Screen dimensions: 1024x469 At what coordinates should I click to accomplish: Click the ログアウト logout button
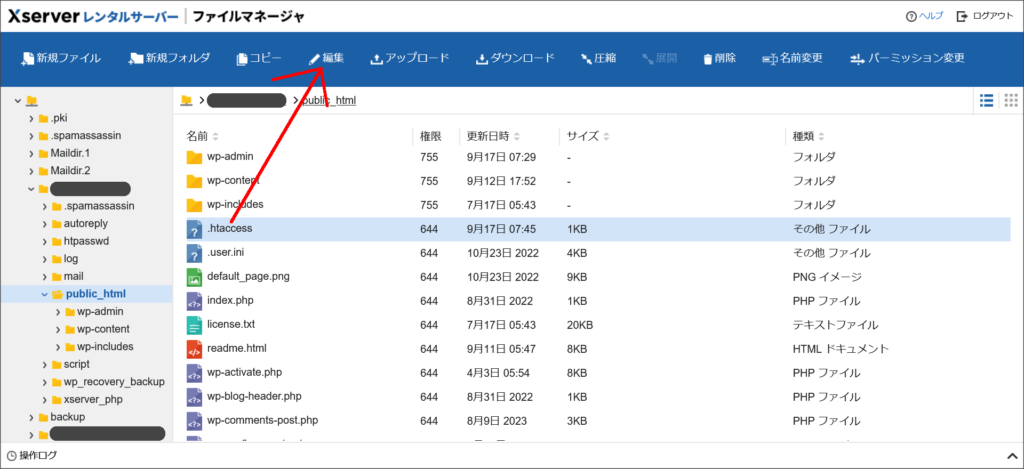983,17
